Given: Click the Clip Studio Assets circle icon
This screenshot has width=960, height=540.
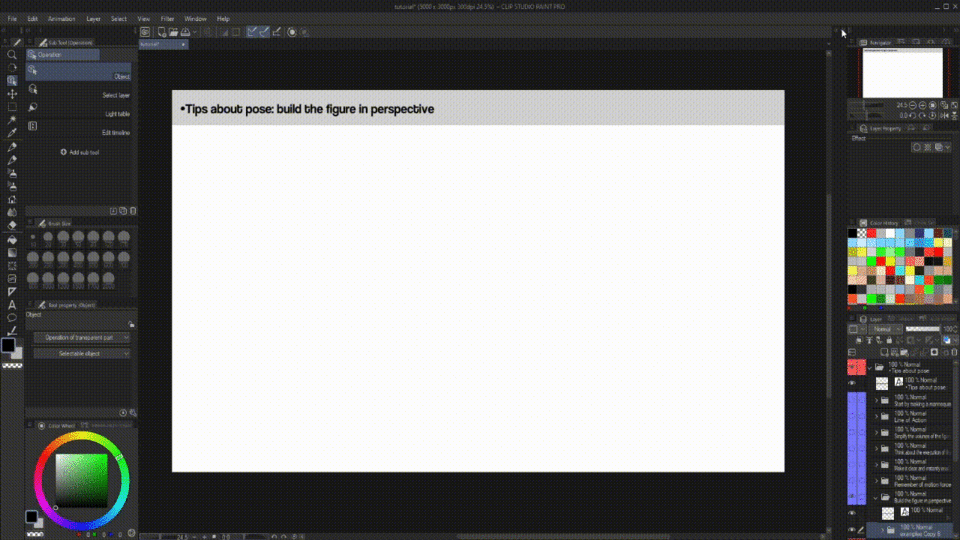Looking at the screenshot, I should point(292,32).
